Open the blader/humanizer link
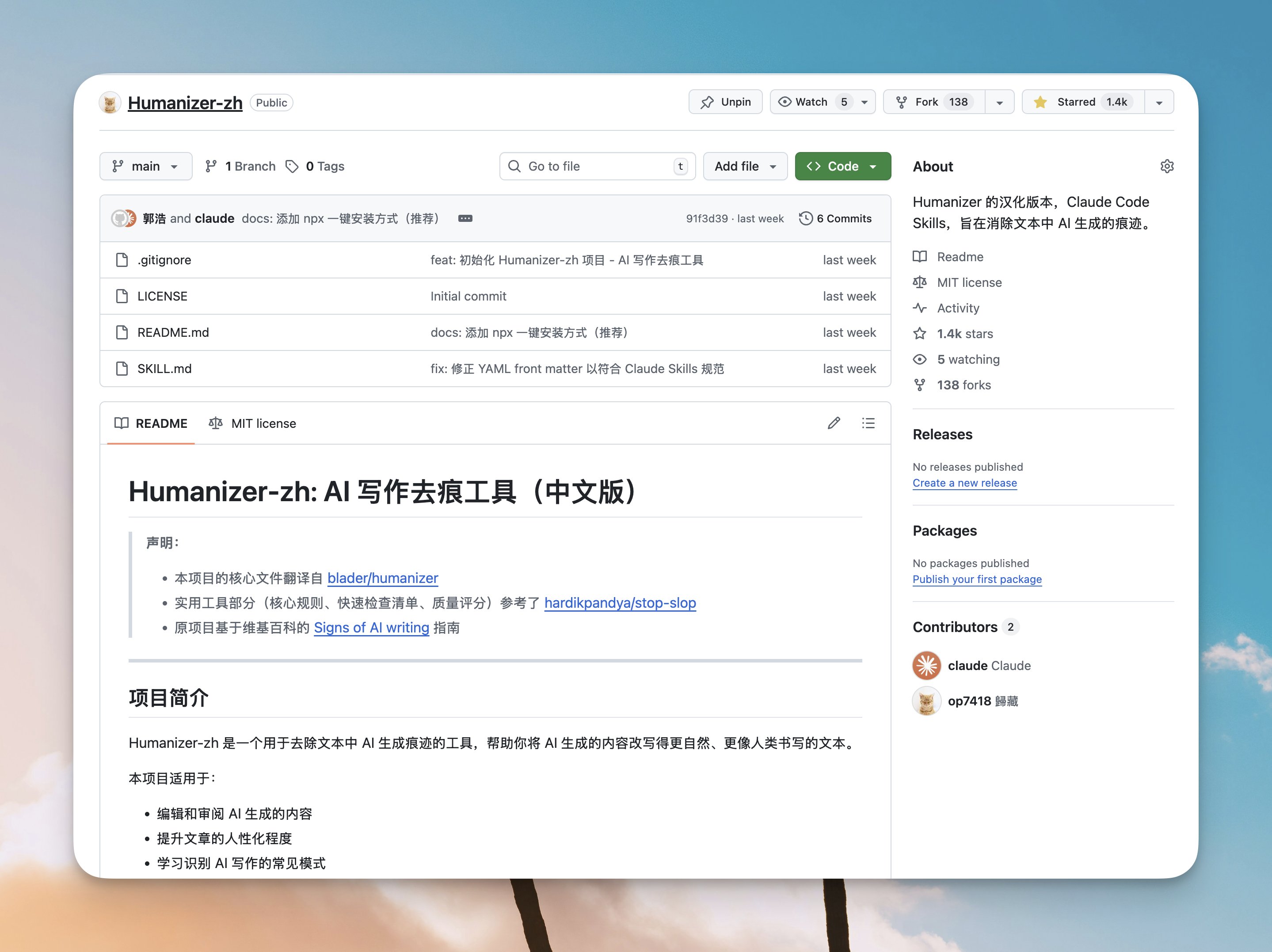Image resolution: width=1272 pixels, height=952 pixels. (382, 578)
